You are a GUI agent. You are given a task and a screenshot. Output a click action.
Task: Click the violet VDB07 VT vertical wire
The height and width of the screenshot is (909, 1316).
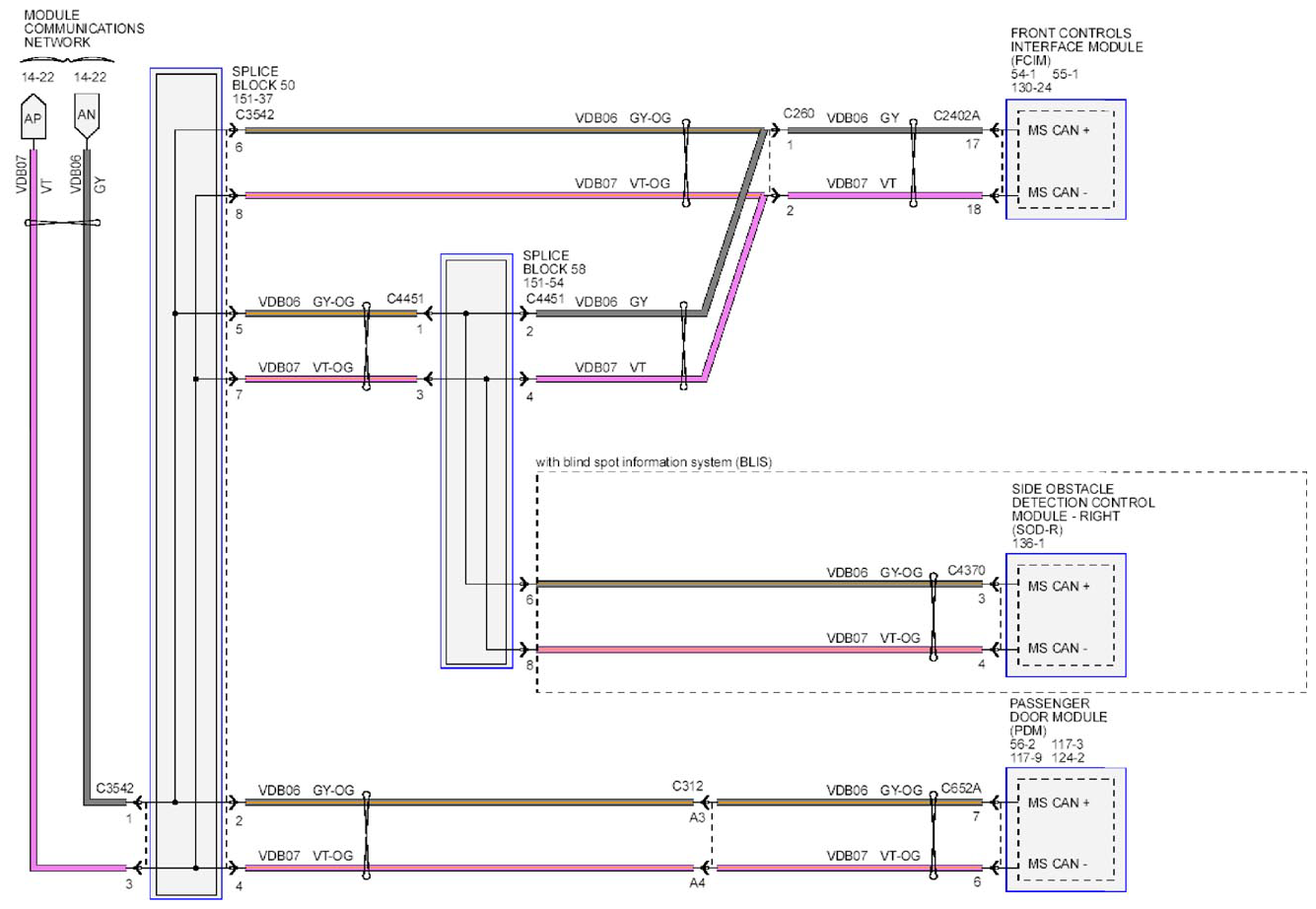point(33,508)
